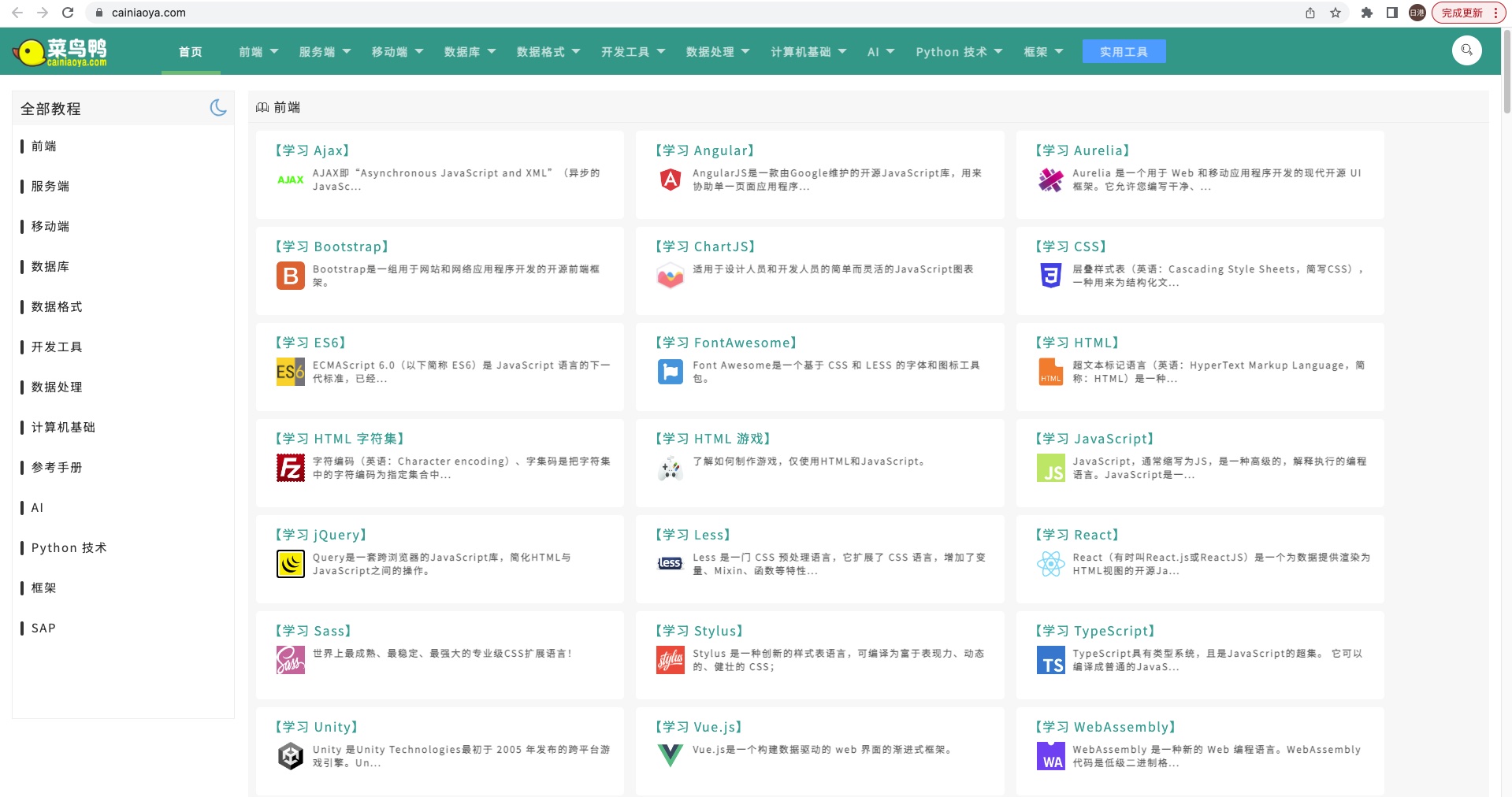Click the ES6 logo icon
Viewport: 1512px width, 797px height.
291,372
